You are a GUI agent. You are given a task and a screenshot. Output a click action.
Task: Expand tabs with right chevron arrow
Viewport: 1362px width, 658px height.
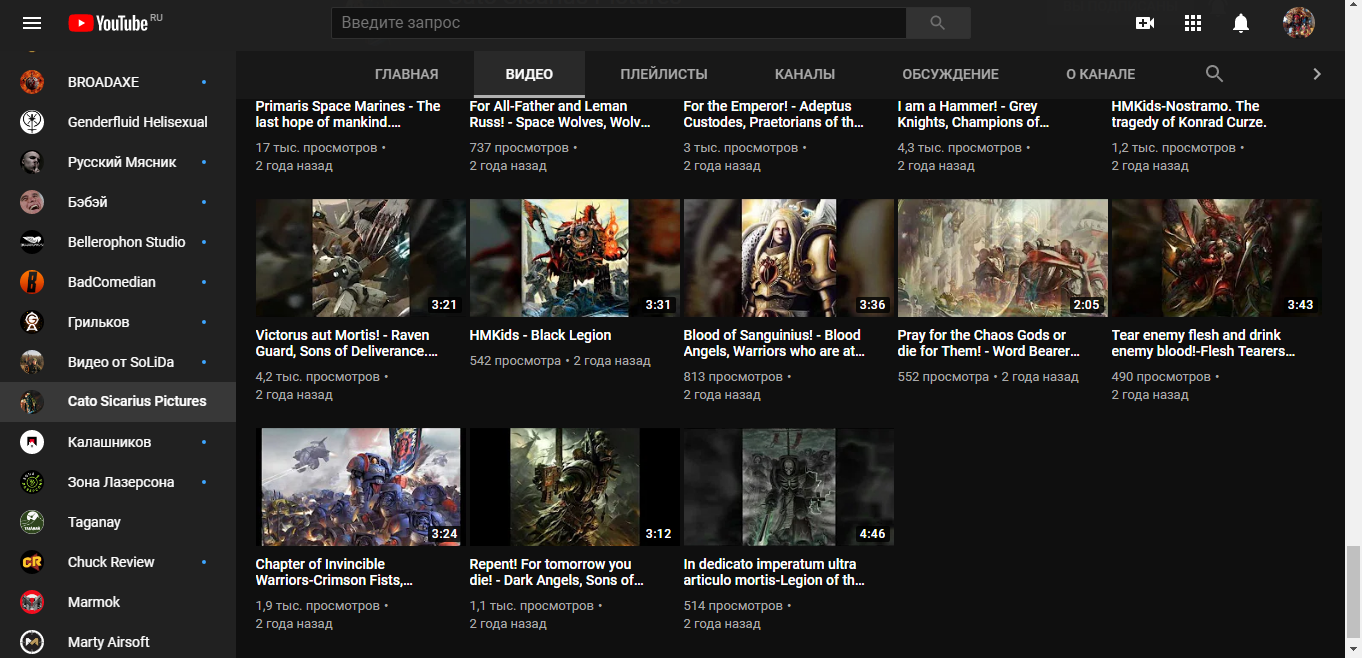(x=1316, y=74)
